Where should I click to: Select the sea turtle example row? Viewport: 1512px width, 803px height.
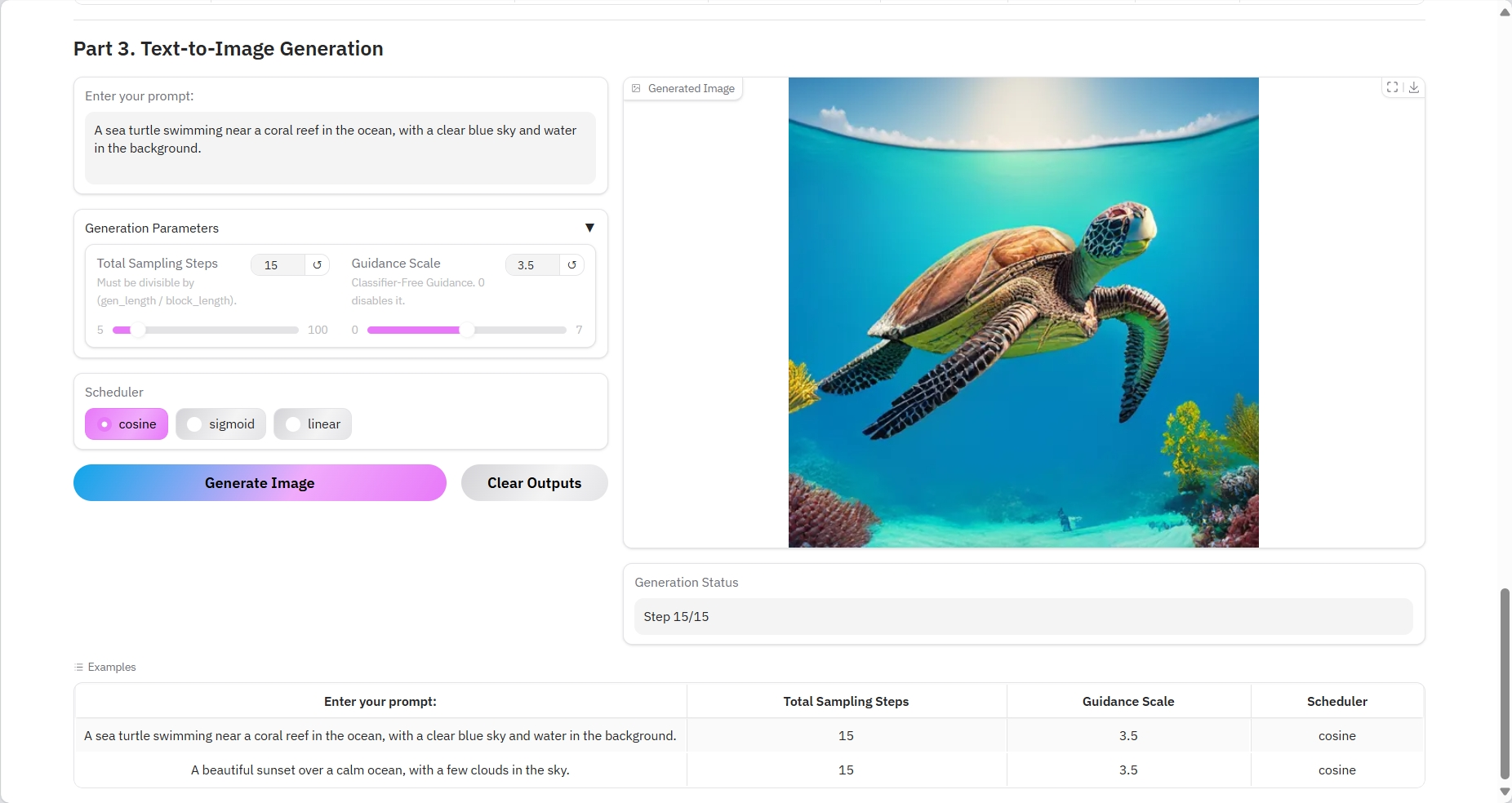(x=380, y=736)
